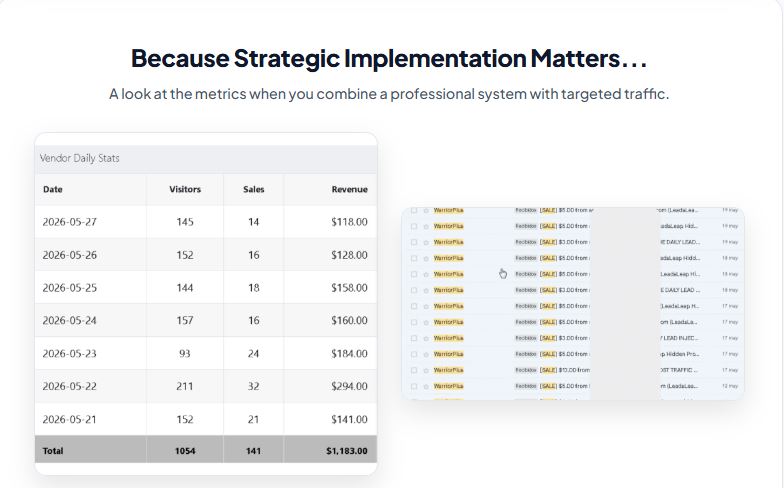The image size is (784, 488).
Task: Open the email inbox screenshot thumbnail
Action: pos(573,303)
